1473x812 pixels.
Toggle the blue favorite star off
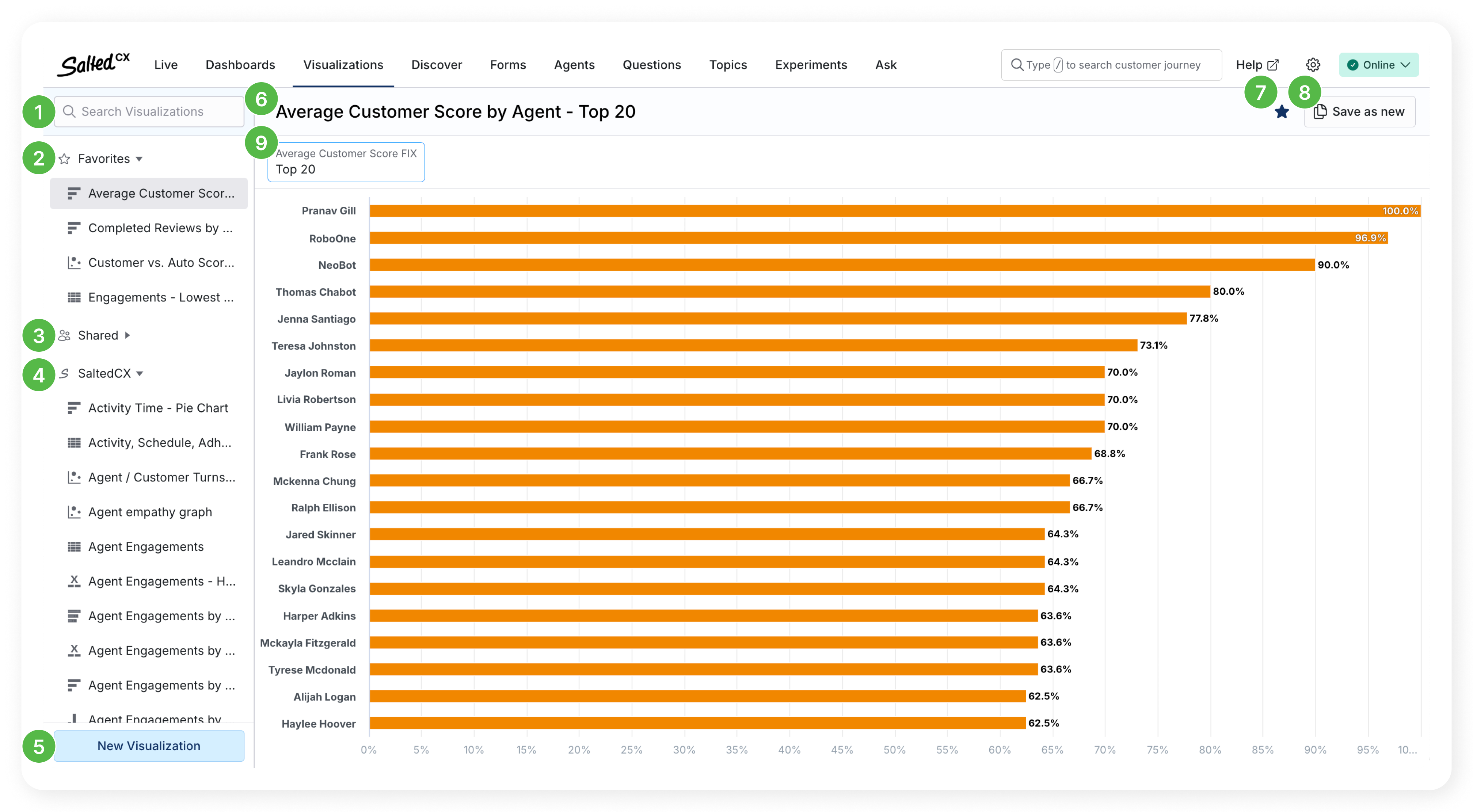[1282, 112]
